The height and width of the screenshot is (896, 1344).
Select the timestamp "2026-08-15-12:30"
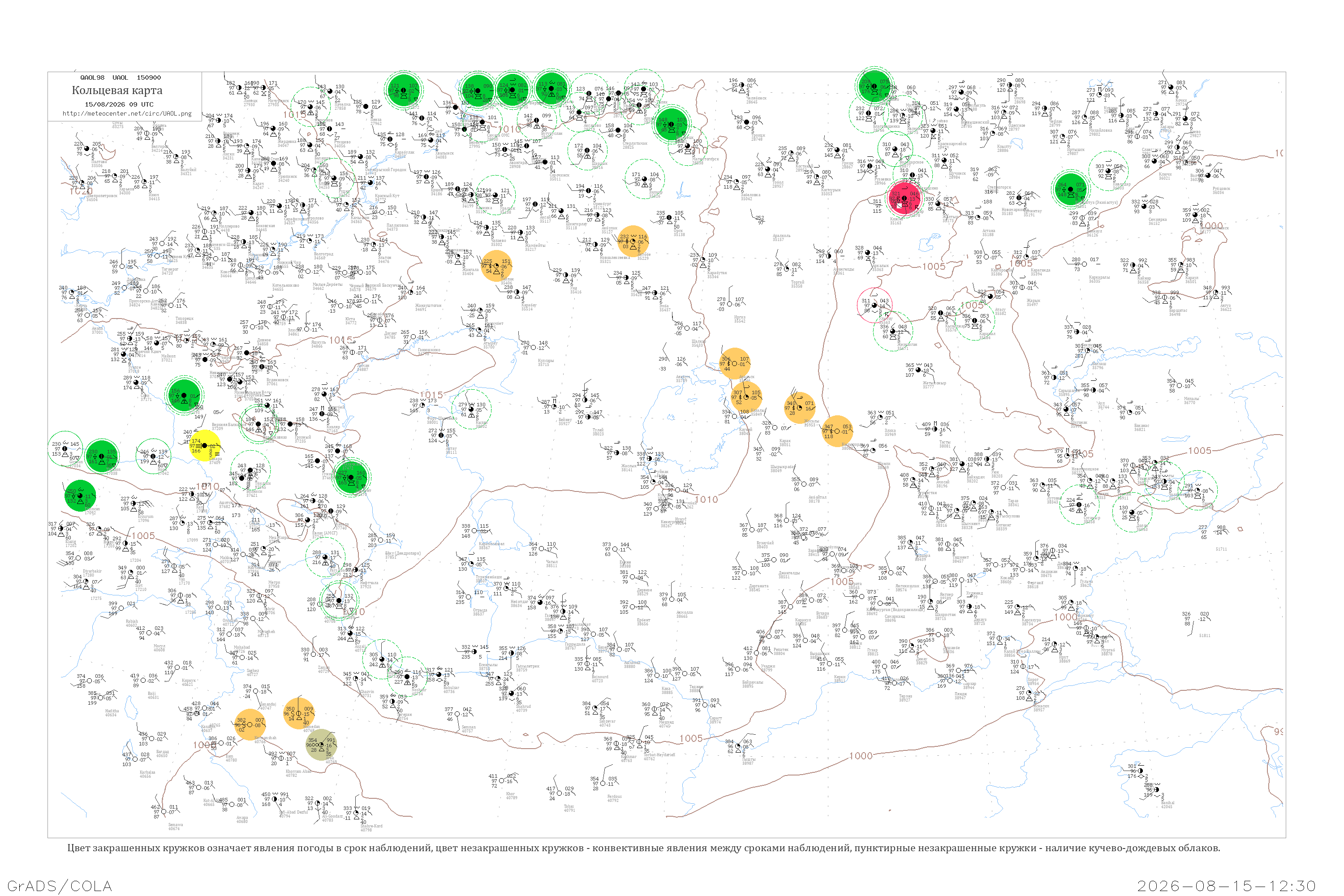pos(1226,886)
